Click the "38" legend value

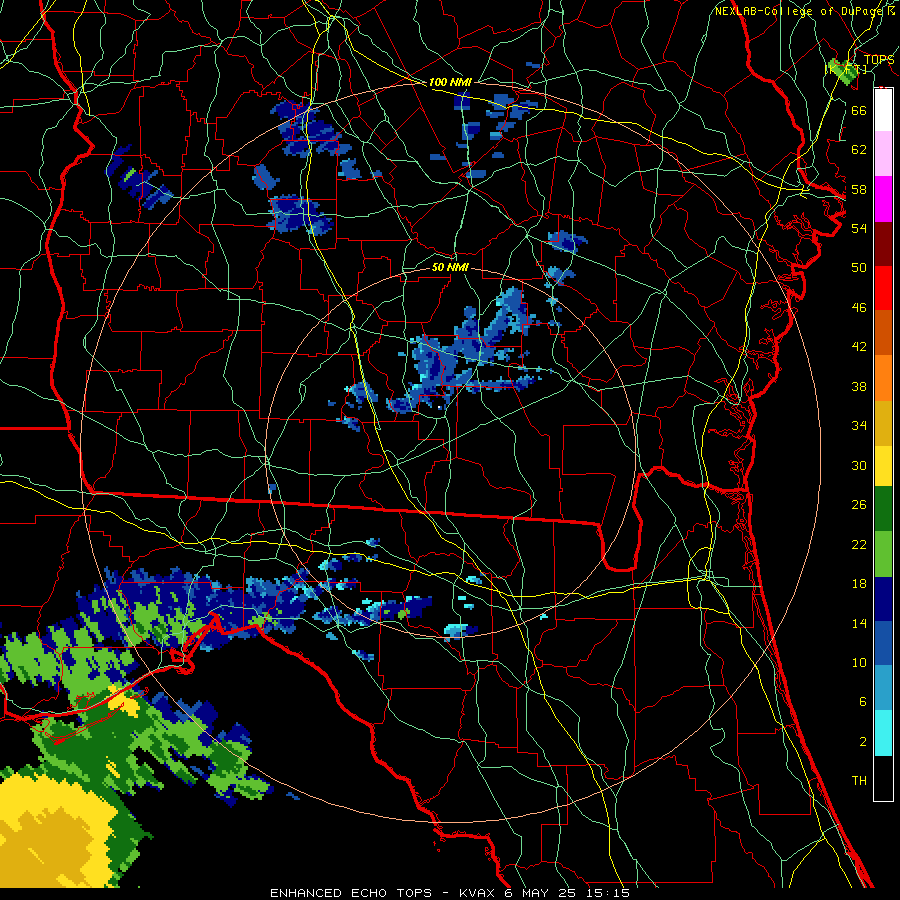(859, 386)
